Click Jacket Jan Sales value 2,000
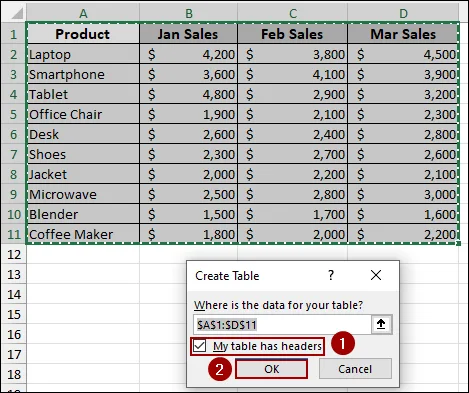Screen dimensions: 469x393 click(188, 174)
